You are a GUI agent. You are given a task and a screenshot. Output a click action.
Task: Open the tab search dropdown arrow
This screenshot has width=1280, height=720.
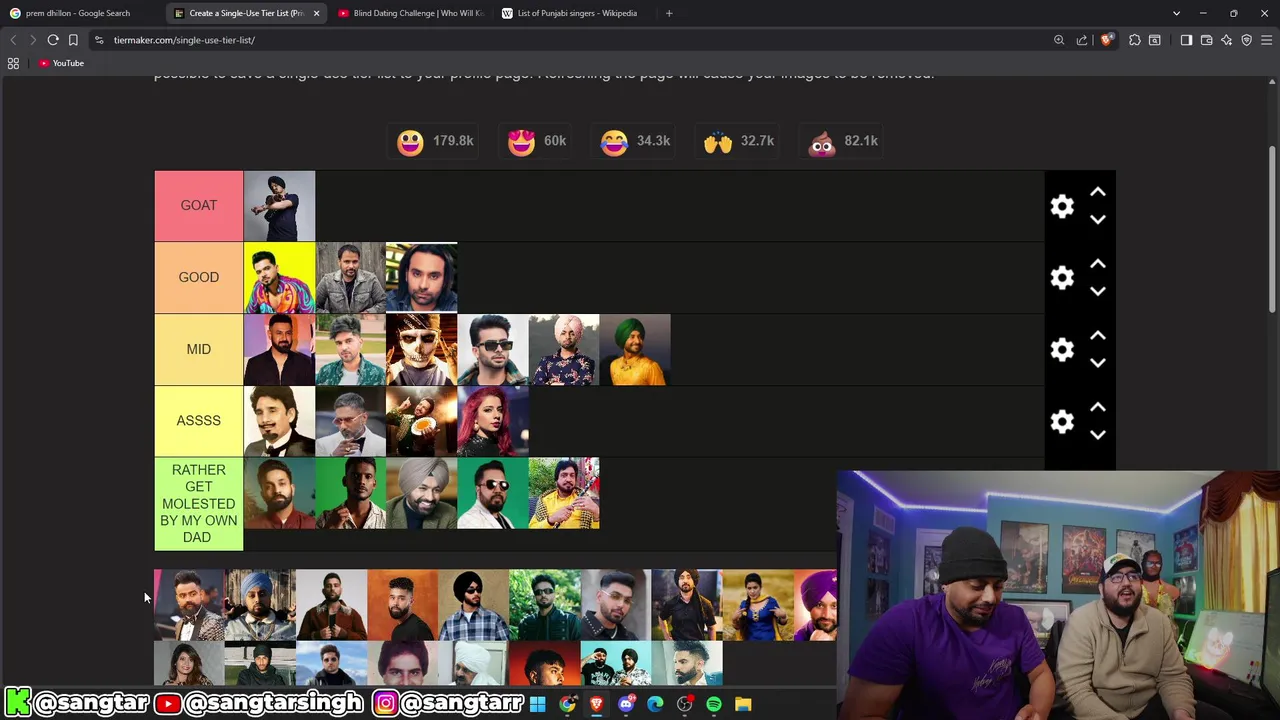coord(1176,13)
